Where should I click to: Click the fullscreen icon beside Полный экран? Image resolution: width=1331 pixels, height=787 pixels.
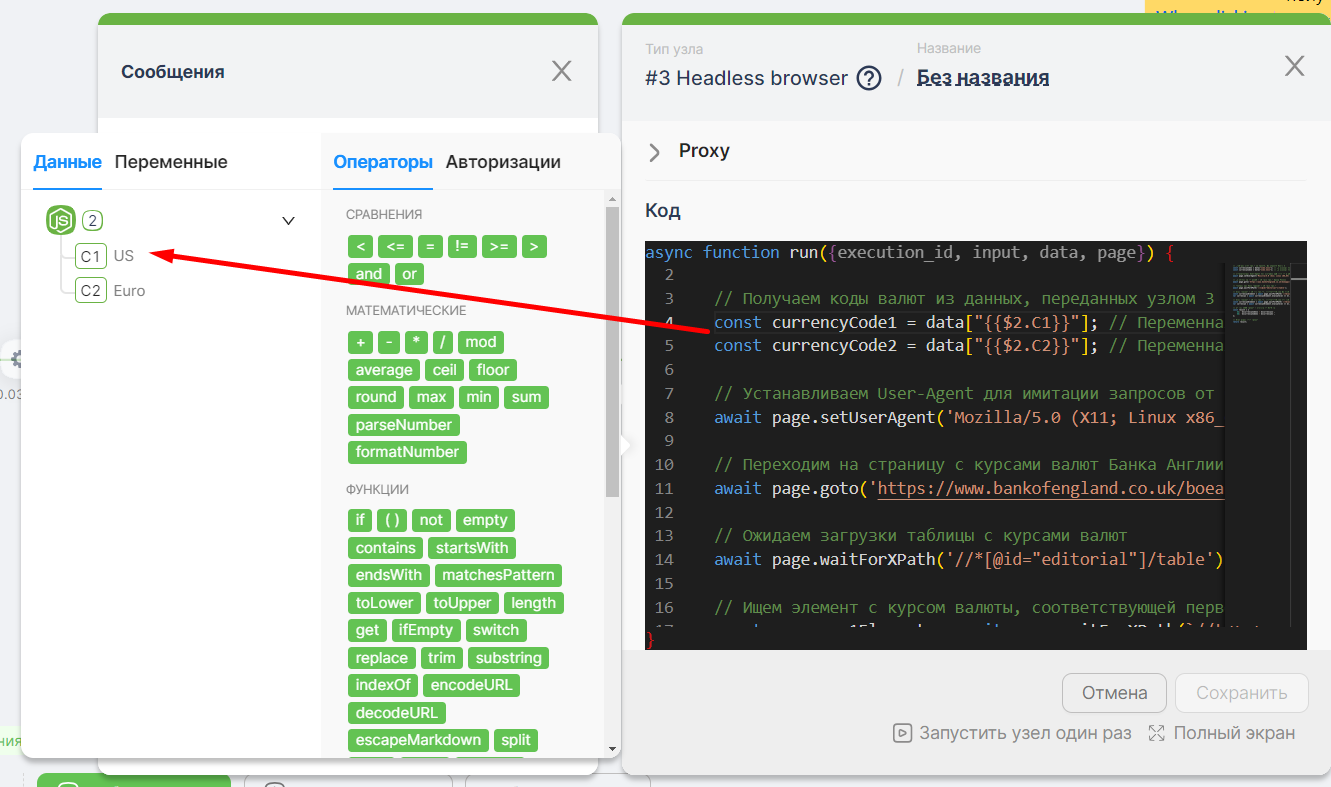(x=1157, y=733)
